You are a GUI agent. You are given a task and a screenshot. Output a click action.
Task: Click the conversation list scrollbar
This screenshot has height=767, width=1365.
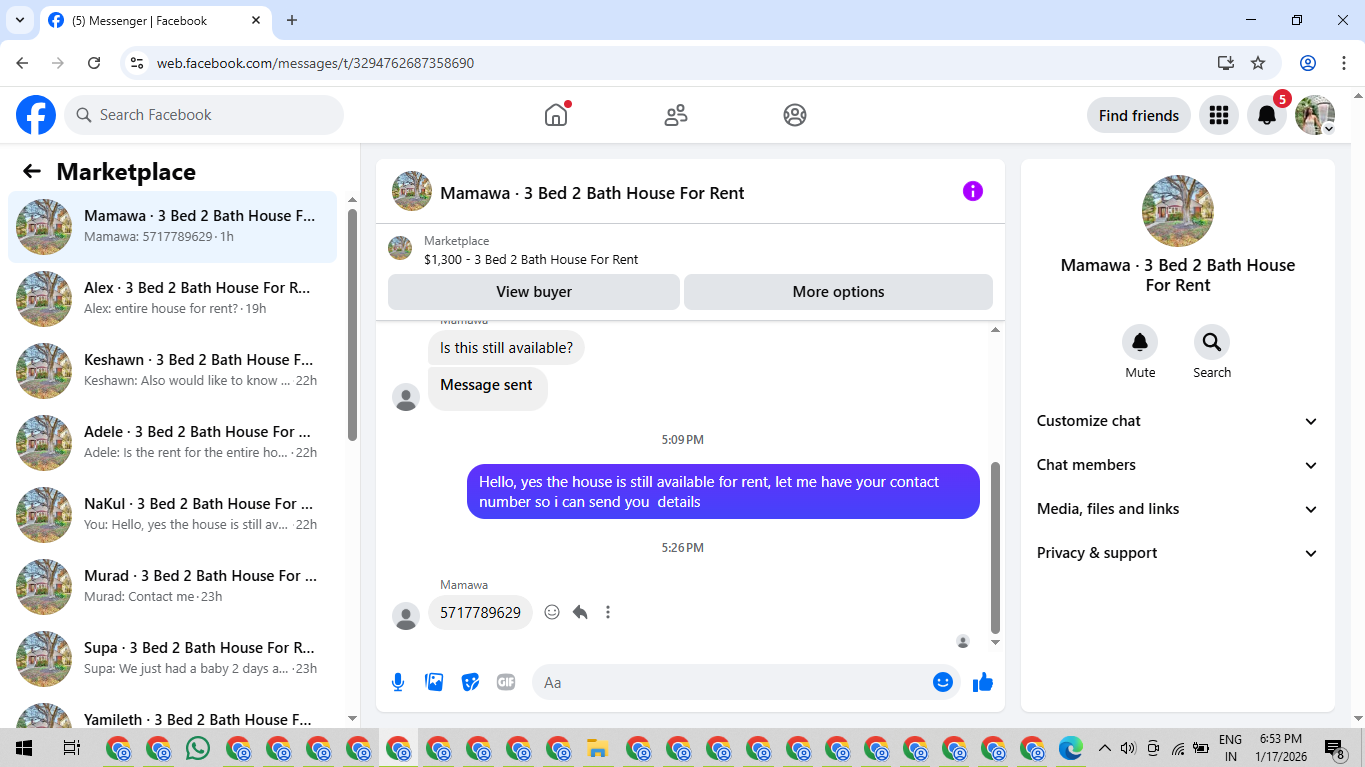[x=352, y=324]
